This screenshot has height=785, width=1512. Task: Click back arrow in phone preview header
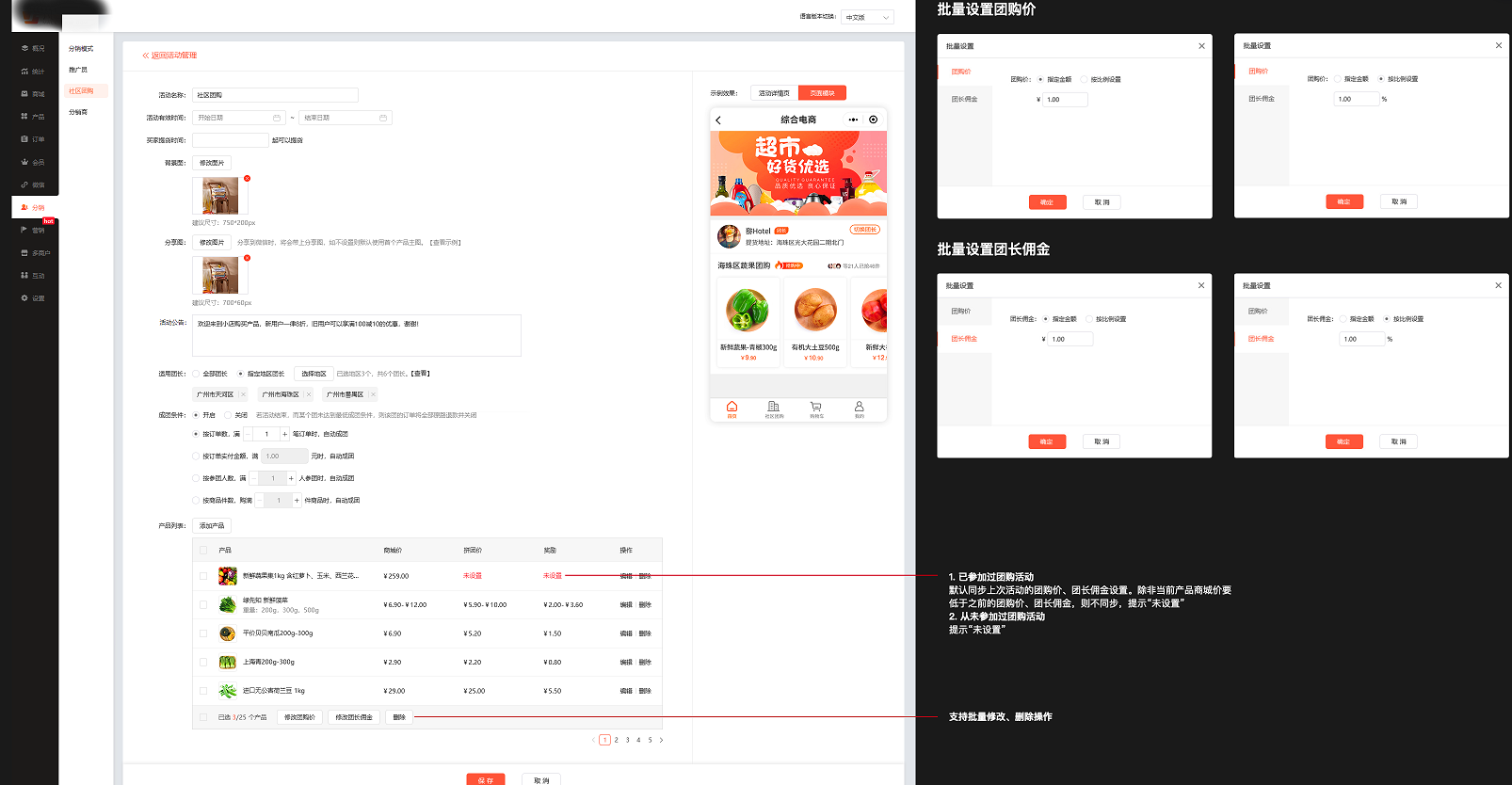point(718,120)
